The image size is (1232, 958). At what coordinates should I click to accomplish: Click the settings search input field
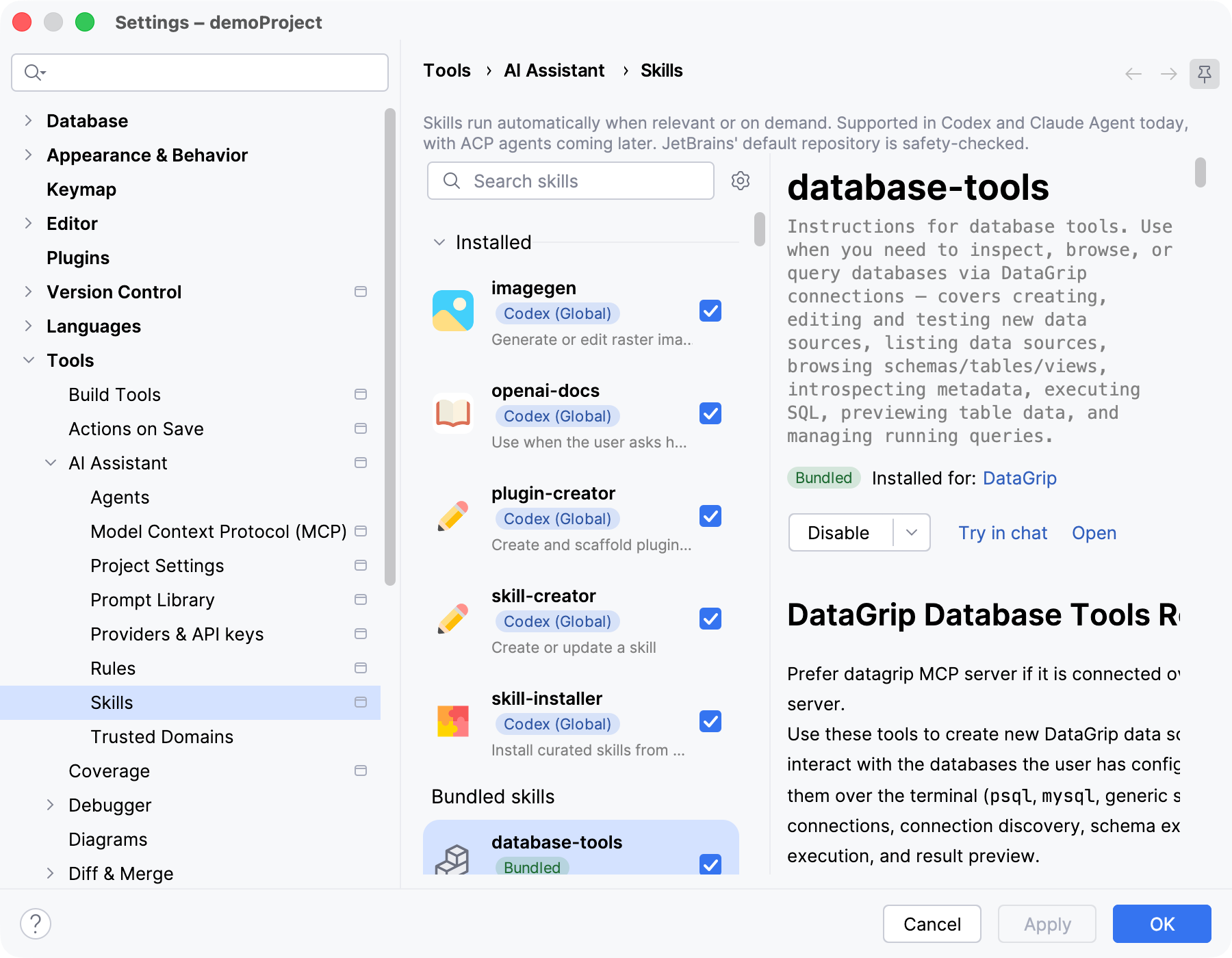point(200,72)
